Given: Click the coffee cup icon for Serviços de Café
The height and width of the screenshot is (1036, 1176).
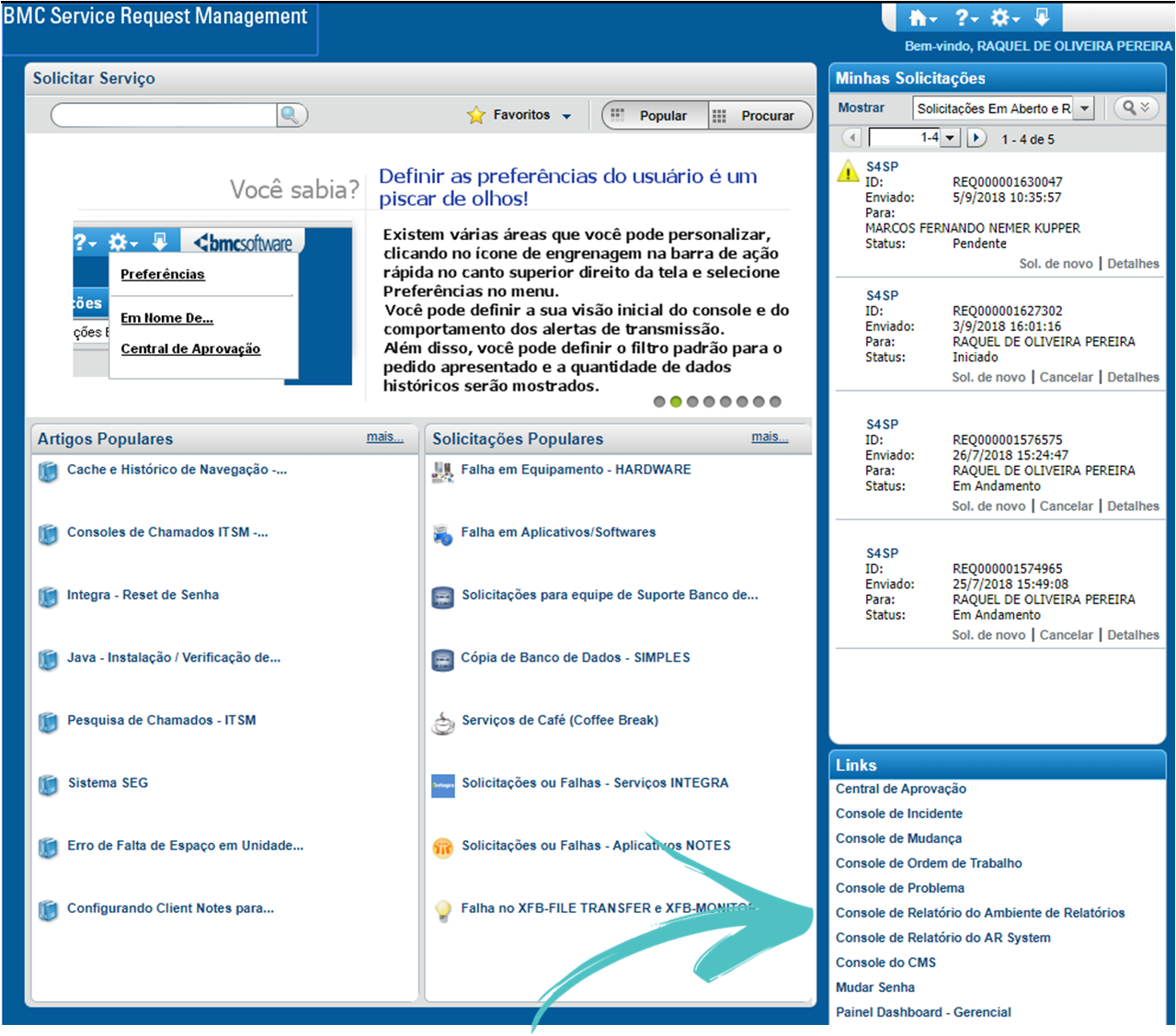Looking at the screenshot, I should tap(443, 723).
